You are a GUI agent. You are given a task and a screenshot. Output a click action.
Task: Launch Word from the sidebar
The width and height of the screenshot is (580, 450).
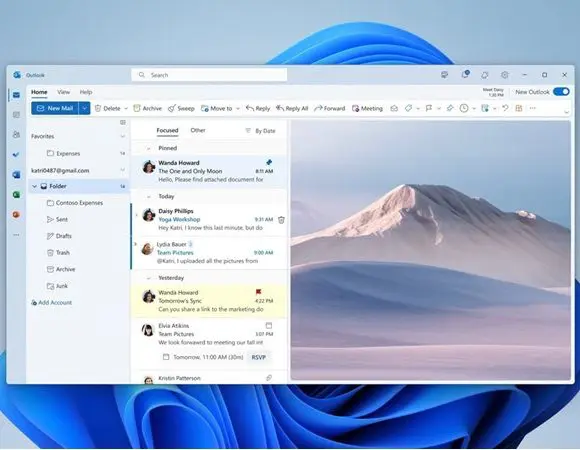[x=16, y=175]
